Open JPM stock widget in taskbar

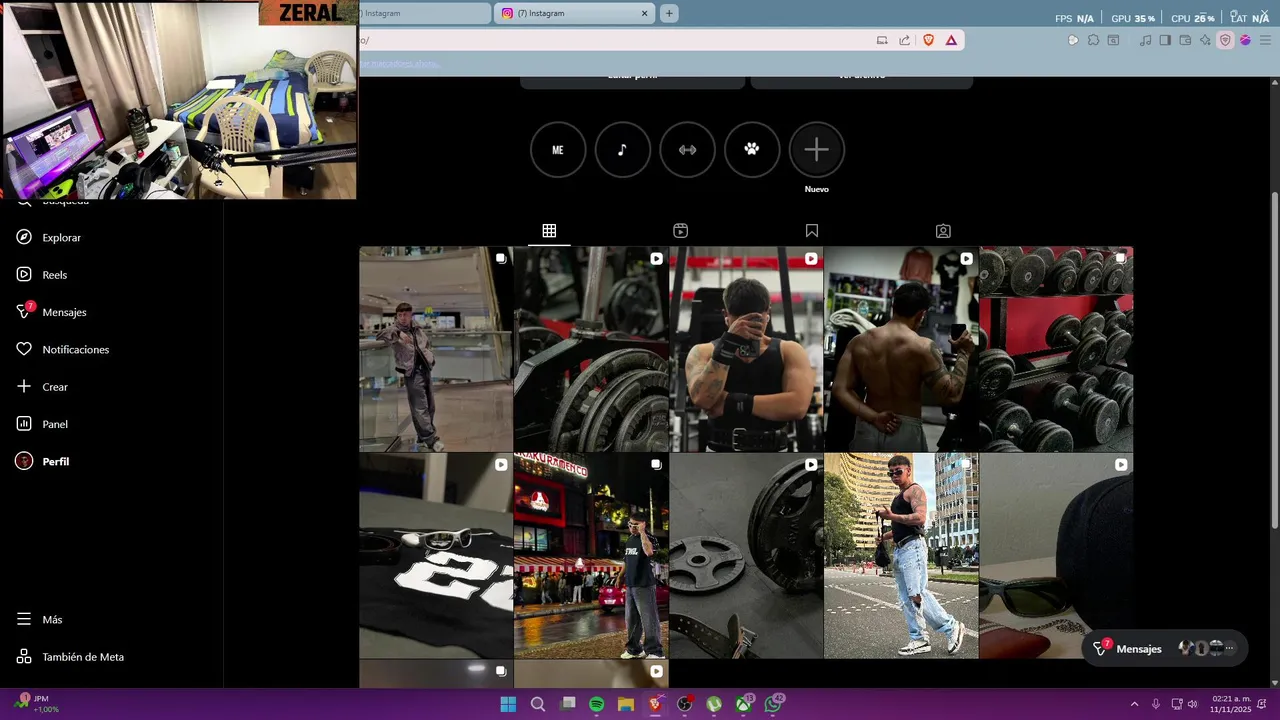point(38,704)
